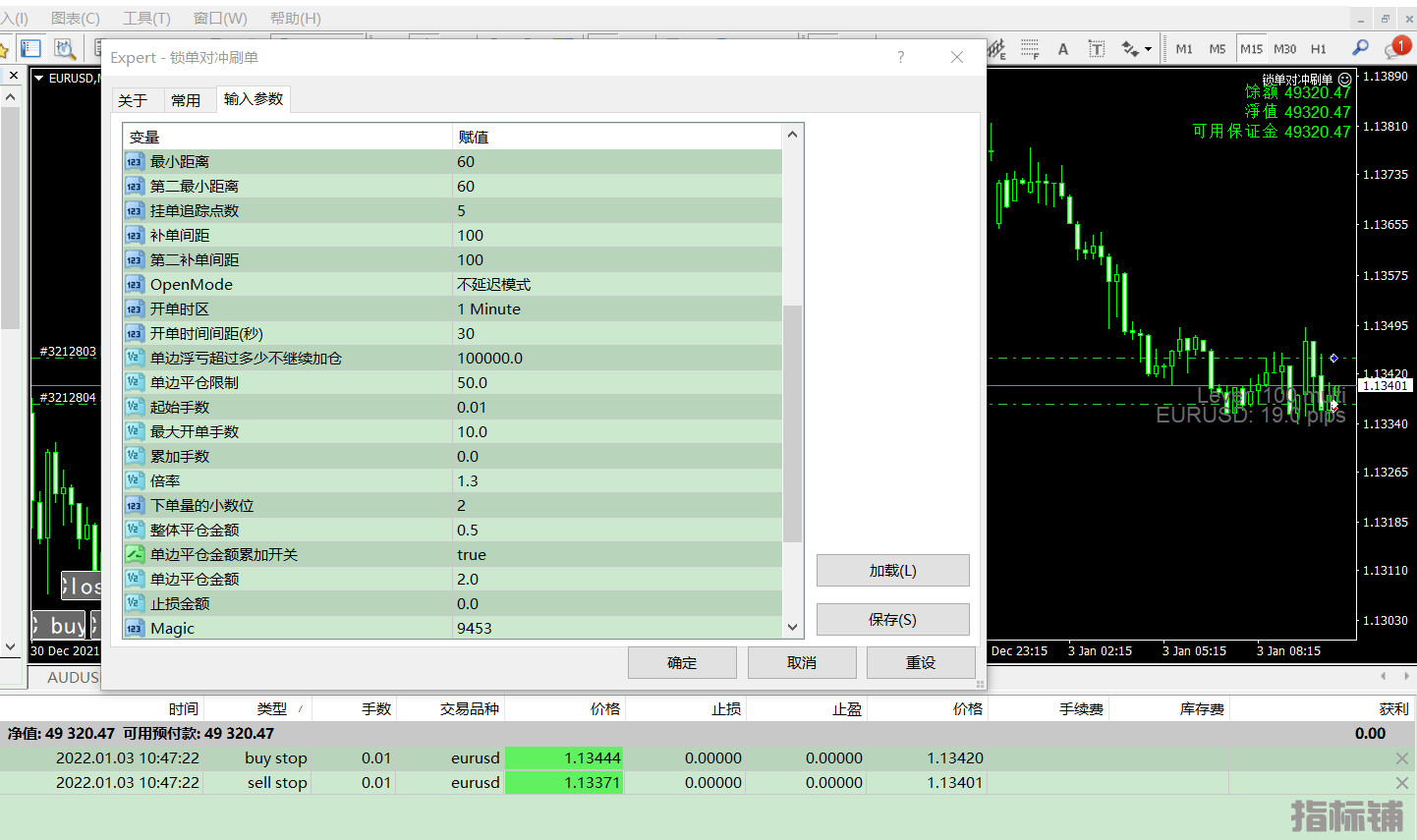Viewport: 1417px width, 840px height.
Task: Switch chart to M1 timeframe
Action: tap(1184, 48)
